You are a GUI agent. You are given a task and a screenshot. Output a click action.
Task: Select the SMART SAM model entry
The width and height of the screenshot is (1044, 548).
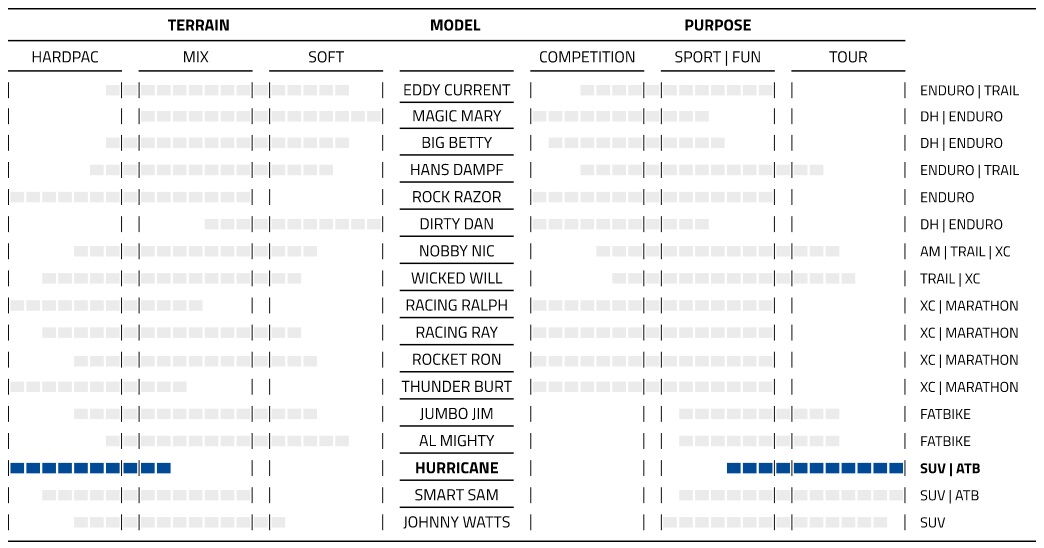[456, 495]
